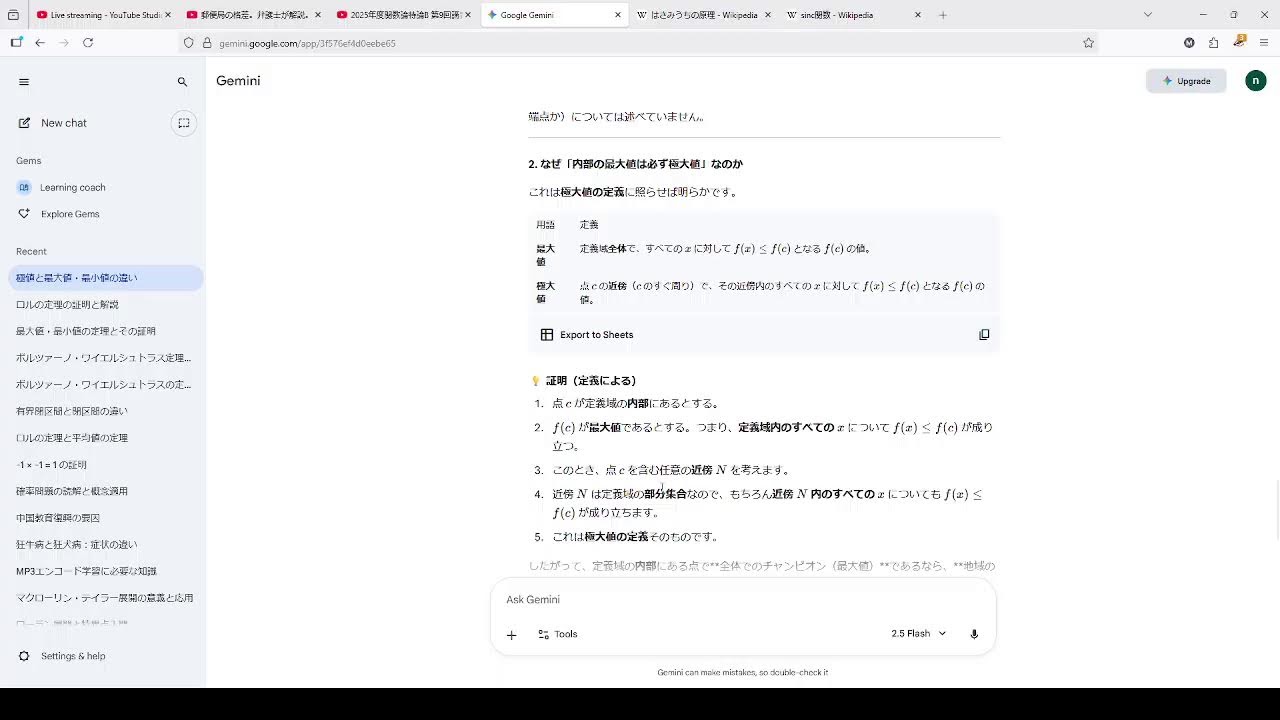The image size is (1280, 720).
Task: Switch to the 2025年度 browser tab
Action: click(x=402, y=15)
